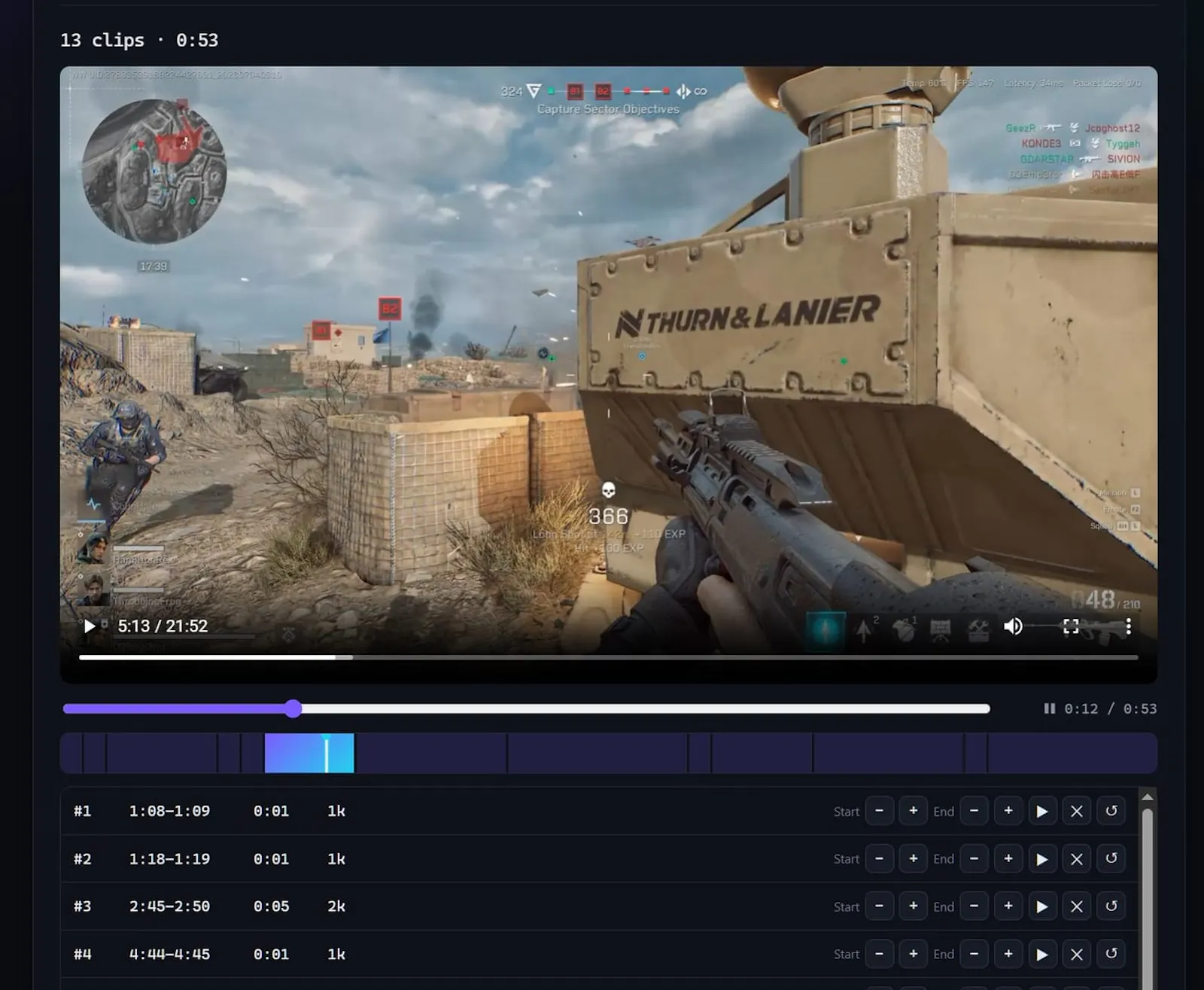Remove clip #3
Screen dimensions: 1204x990
click(x=1077, y=906)
